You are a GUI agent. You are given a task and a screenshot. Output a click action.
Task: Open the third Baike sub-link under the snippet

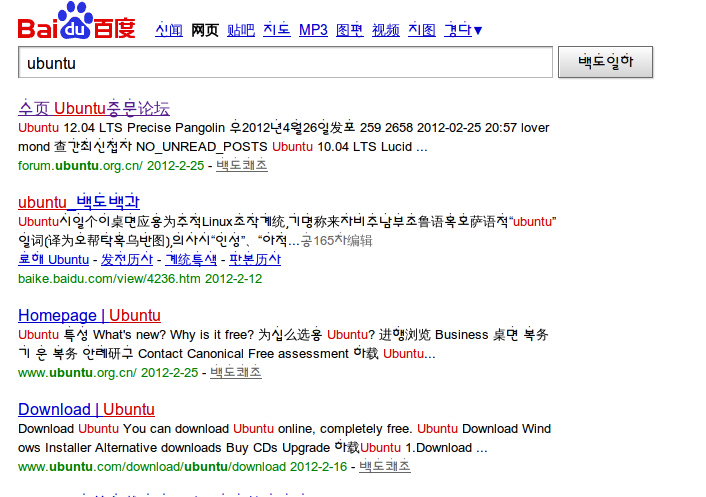click(x=191, y=259)
